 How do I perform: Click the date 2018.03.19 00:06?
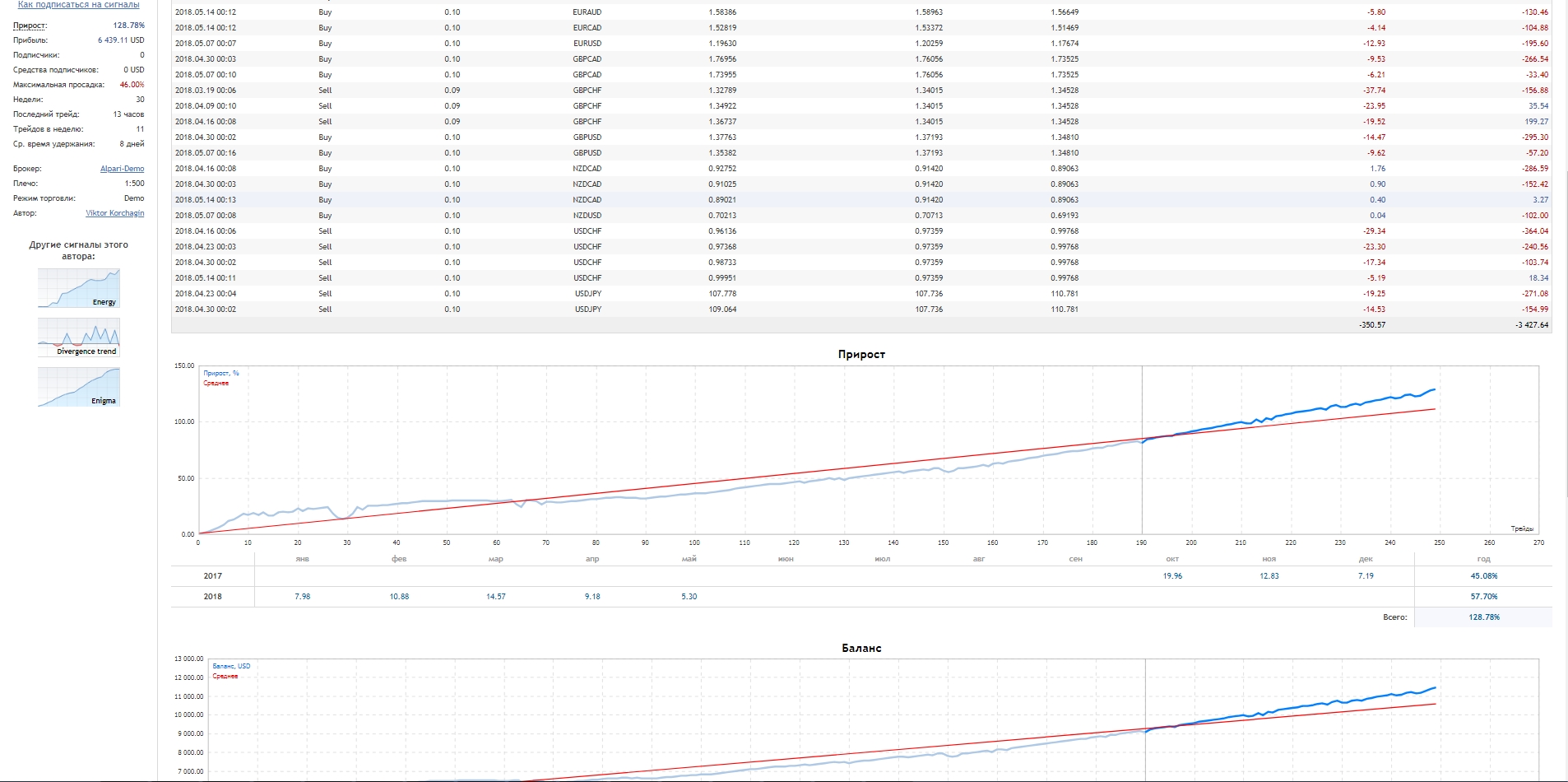tap(206, 91)
